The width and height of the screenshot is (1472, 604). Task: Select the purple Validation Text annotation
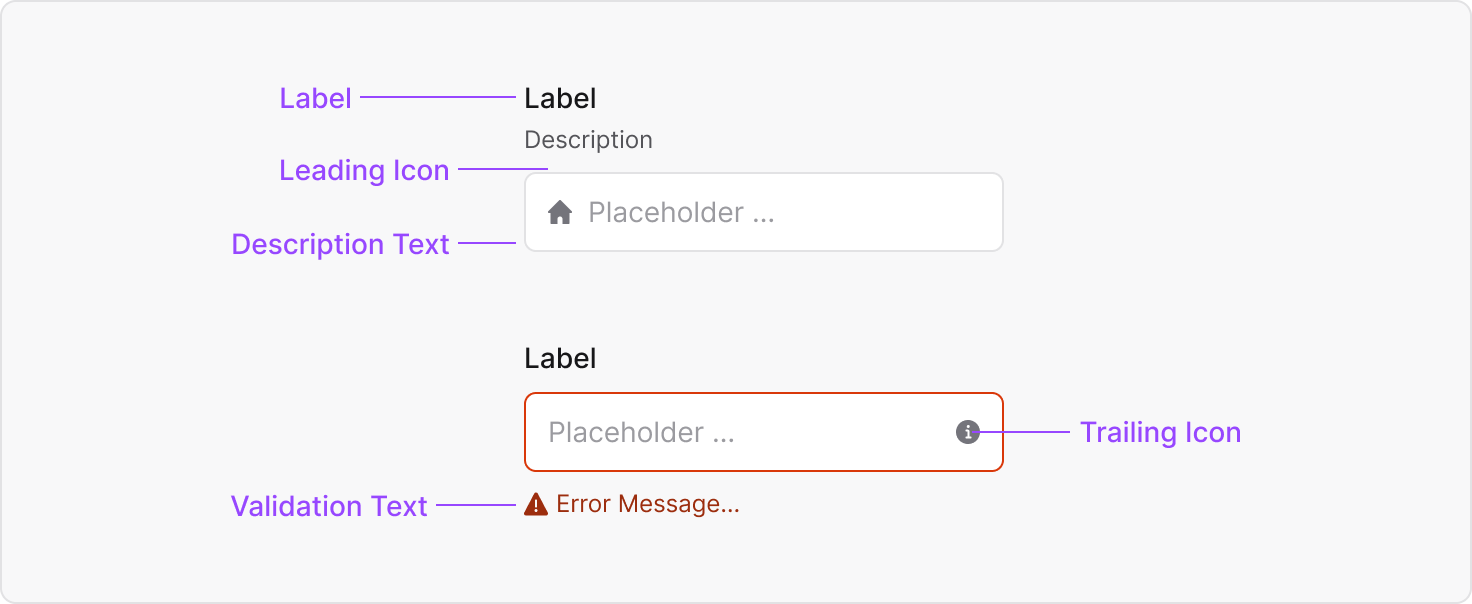329,506
